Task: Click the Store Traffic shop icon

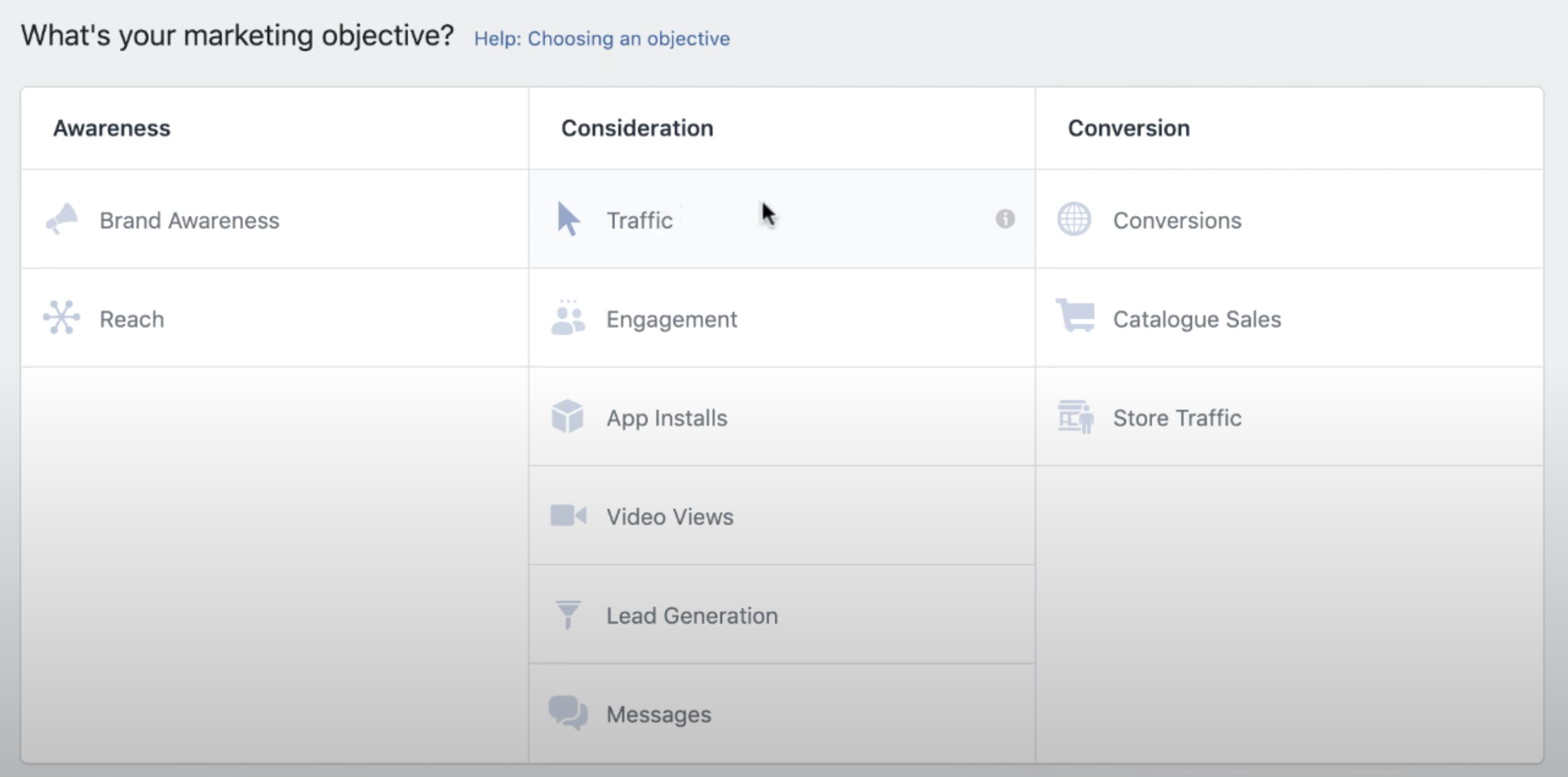Action: click(x=1075, y=416)
